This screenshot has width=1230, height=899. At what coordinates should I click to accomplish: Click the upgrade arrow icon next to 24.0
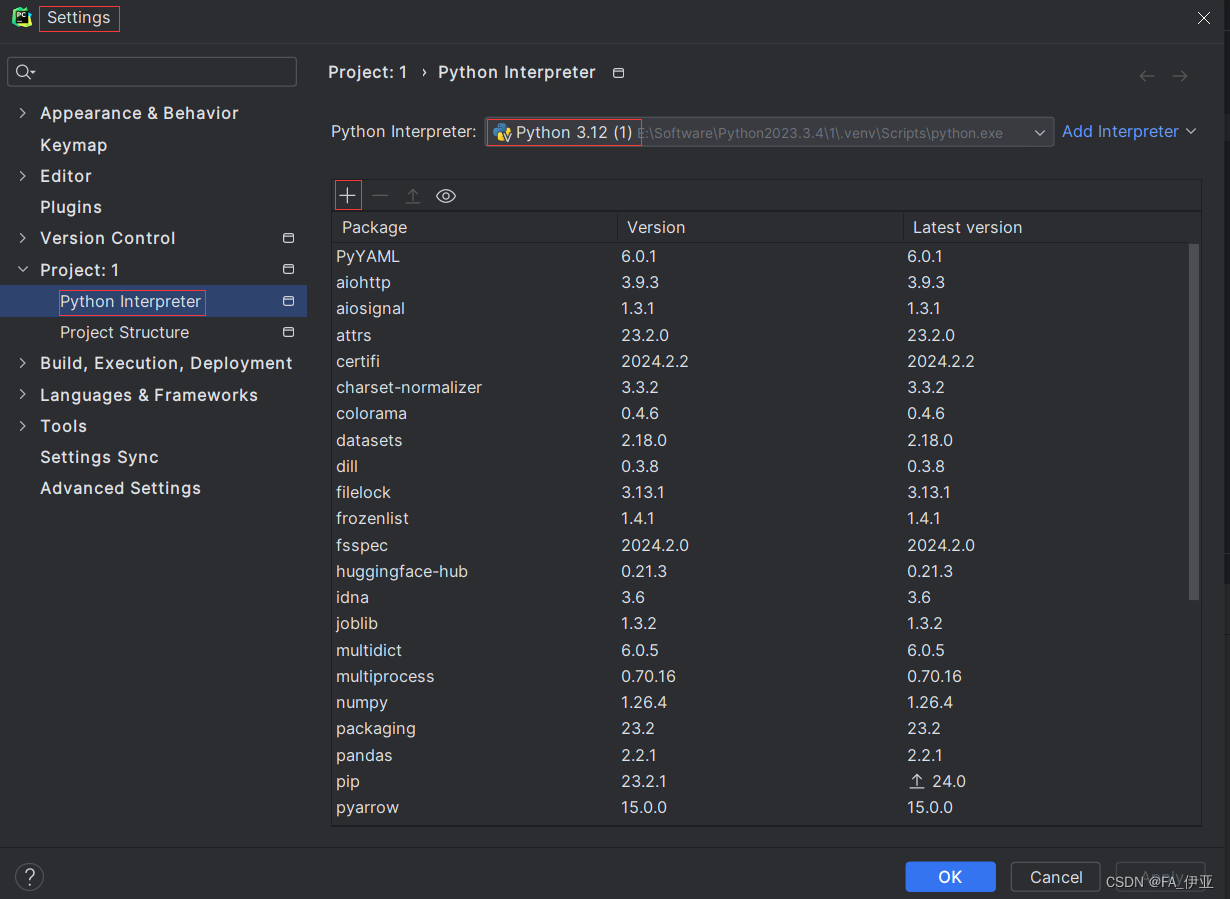[x=916, y=782]
